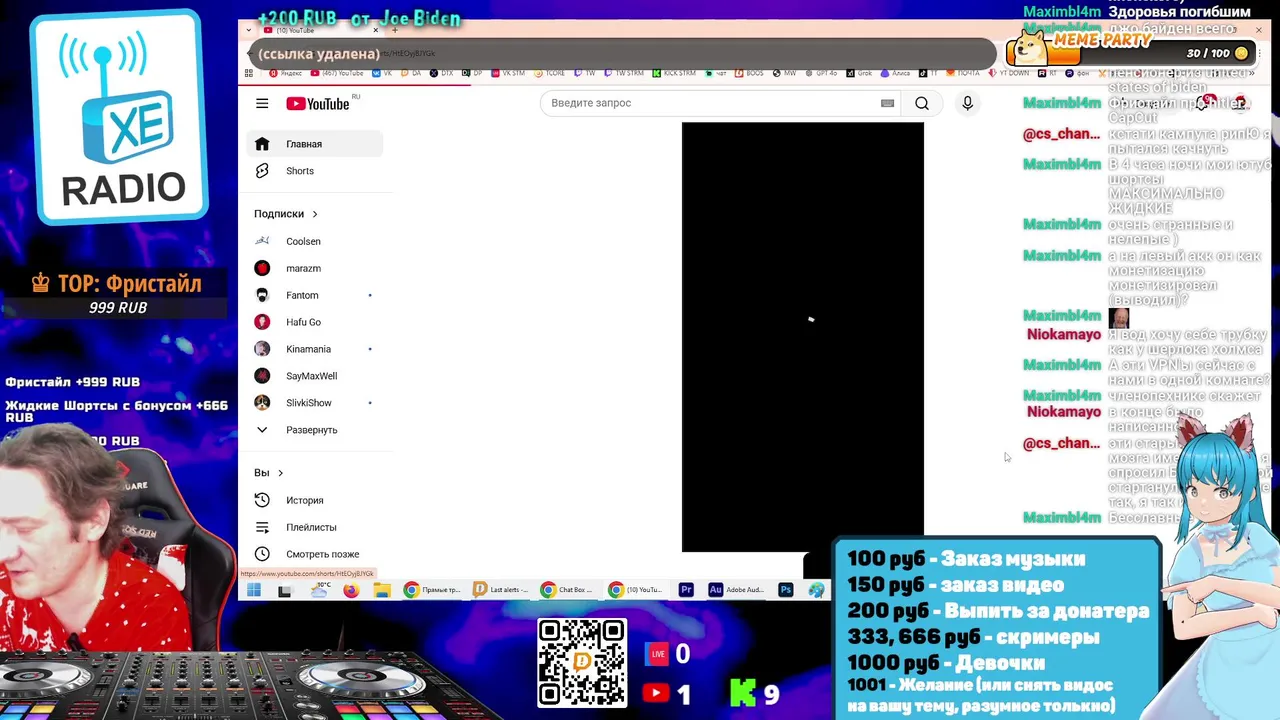Open the Grok bookmark

859,73
